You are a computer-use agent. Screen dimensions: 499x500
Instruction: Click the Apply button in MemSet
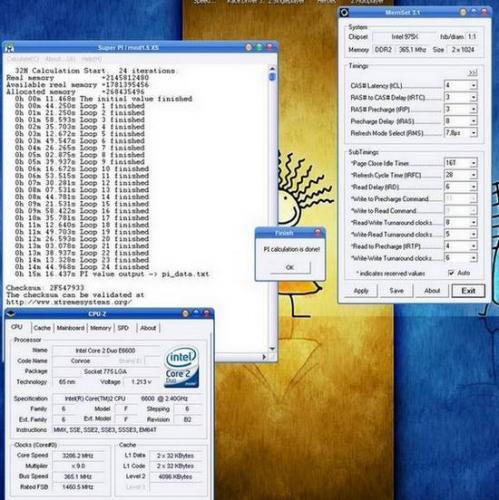[x=361, y=291]
